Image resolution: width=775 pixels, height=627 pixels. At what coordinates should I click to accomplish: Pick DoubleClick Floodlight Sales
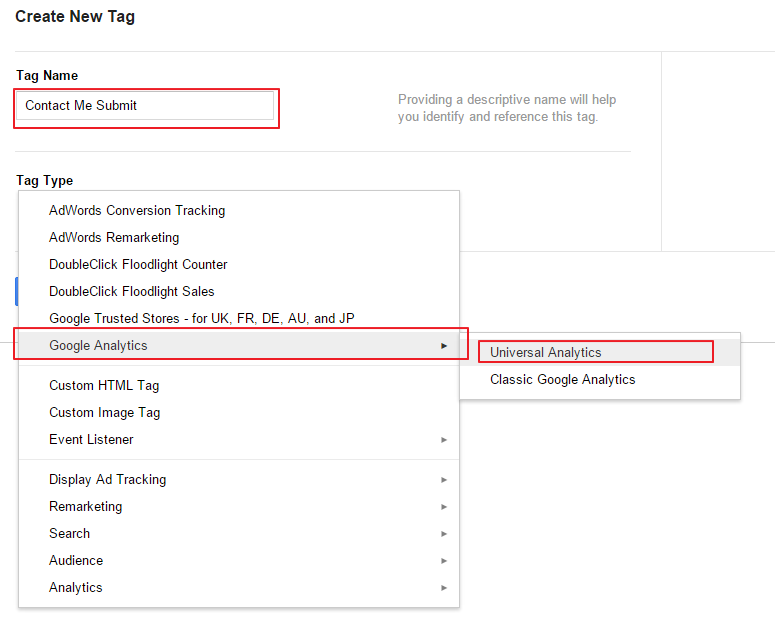[239, 292]
